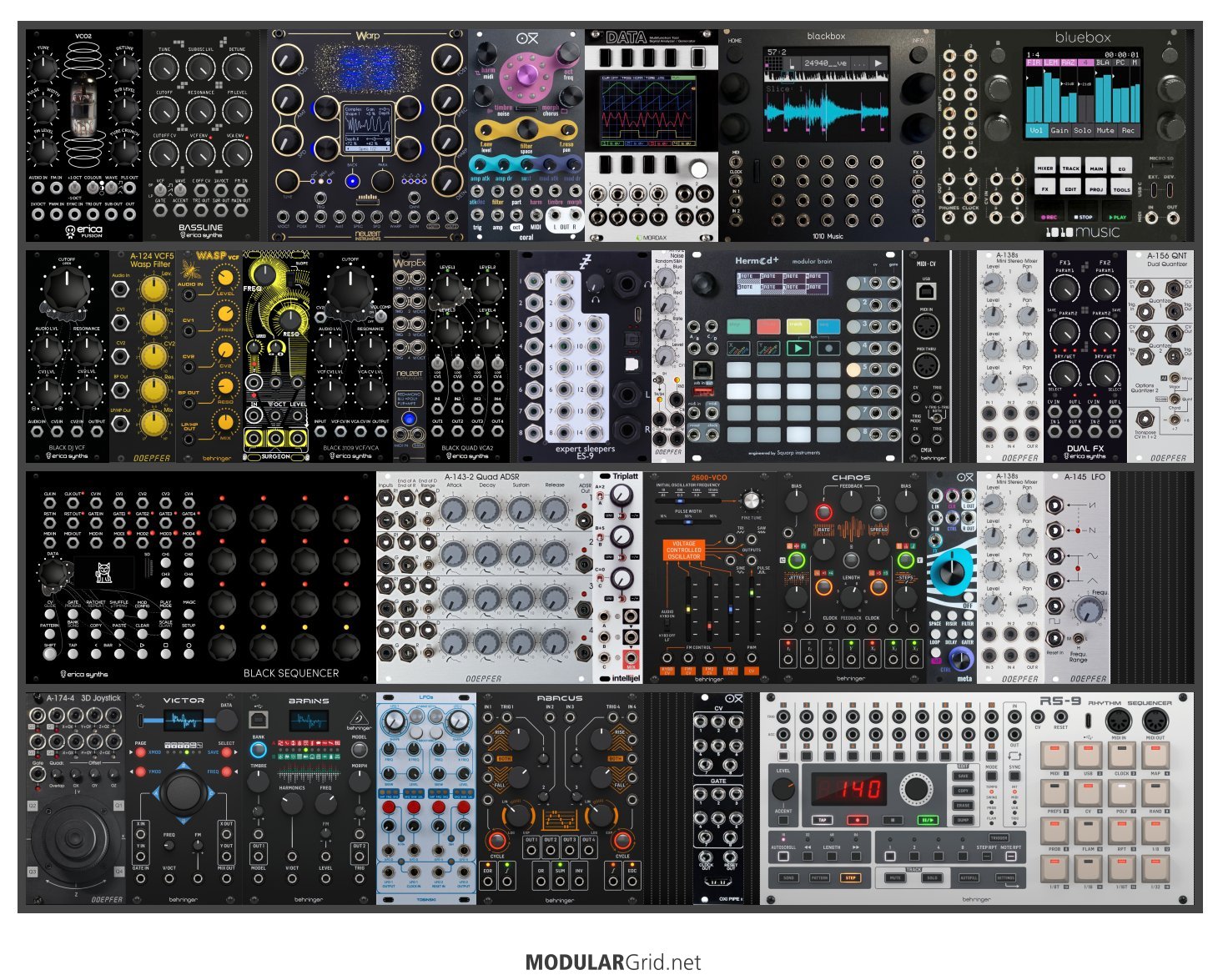The height and width of the screenshot is (980, 1228).
Task: Switch RS-9 to STEP mode
Action: [x=851, y=878]
